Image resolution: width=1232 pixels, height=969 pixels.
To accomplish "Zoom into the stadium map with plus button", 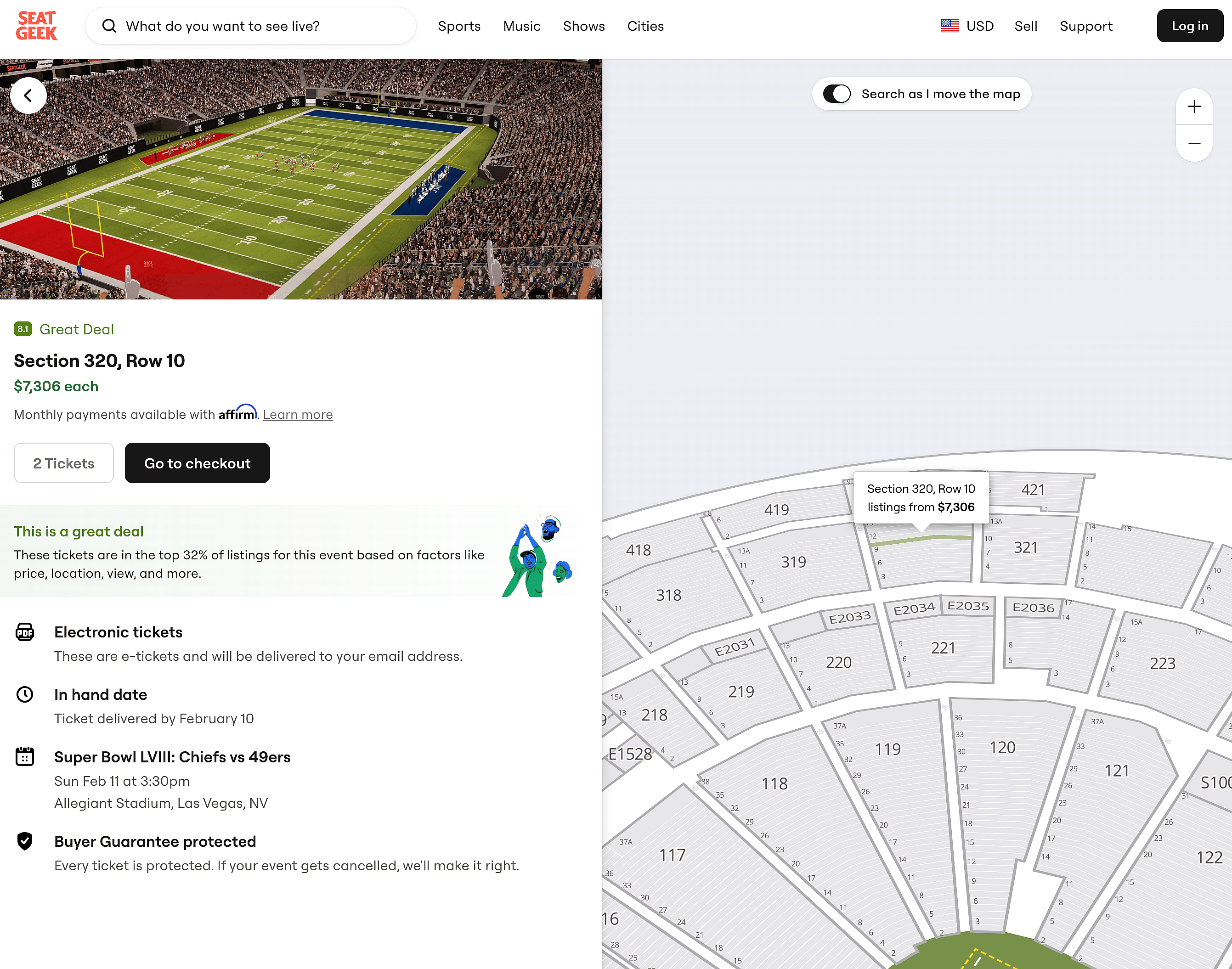I will [1194, 106].
